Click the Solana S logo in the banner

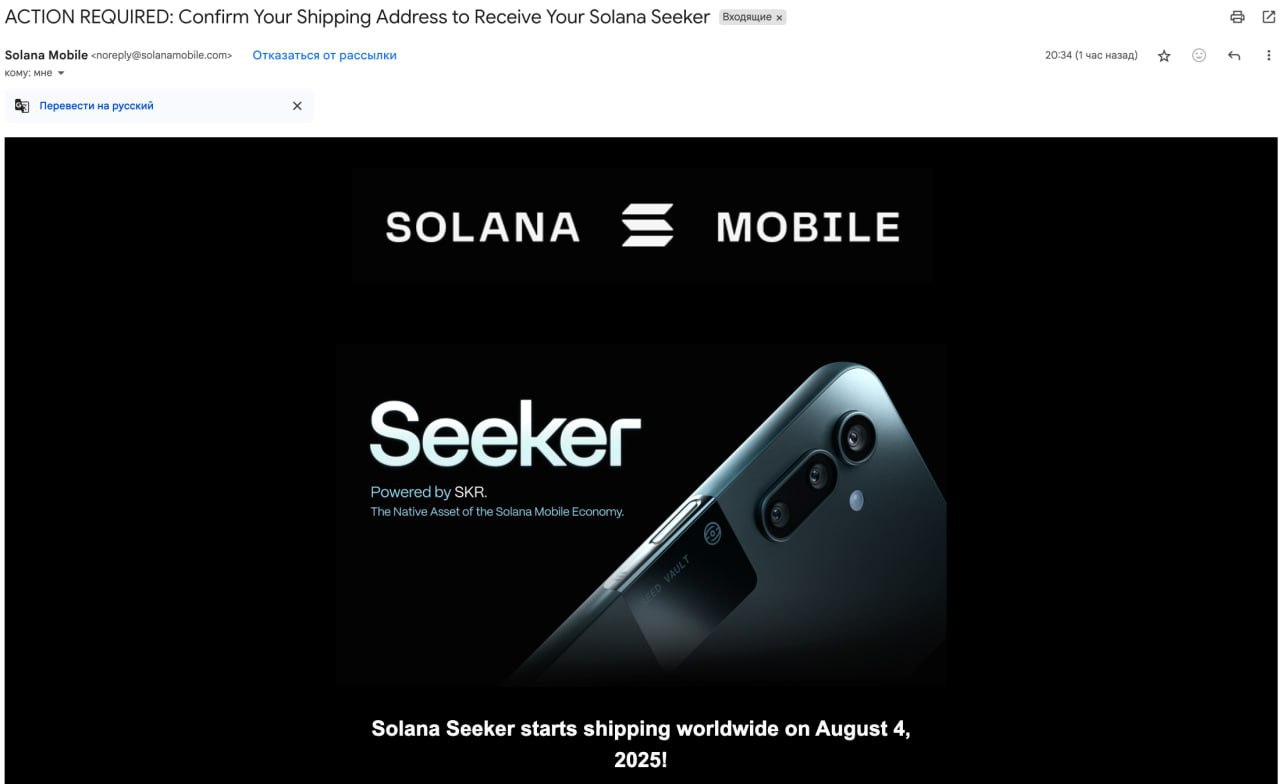click(x=647, y=225)
